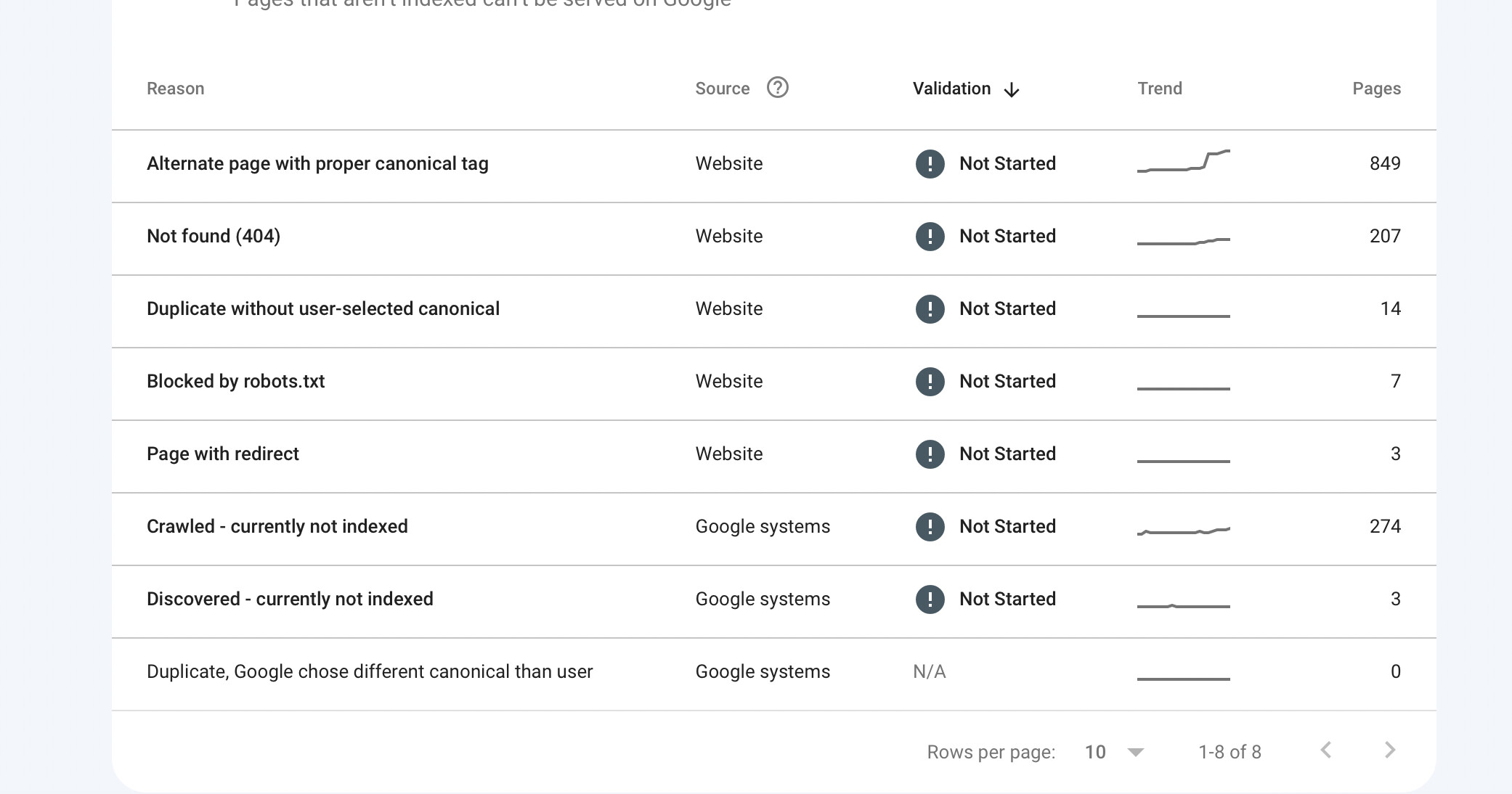This screenshot has height=794, width=1512.
Task: Open Discovered - currently not indexed row
Action: click(290, 599)
